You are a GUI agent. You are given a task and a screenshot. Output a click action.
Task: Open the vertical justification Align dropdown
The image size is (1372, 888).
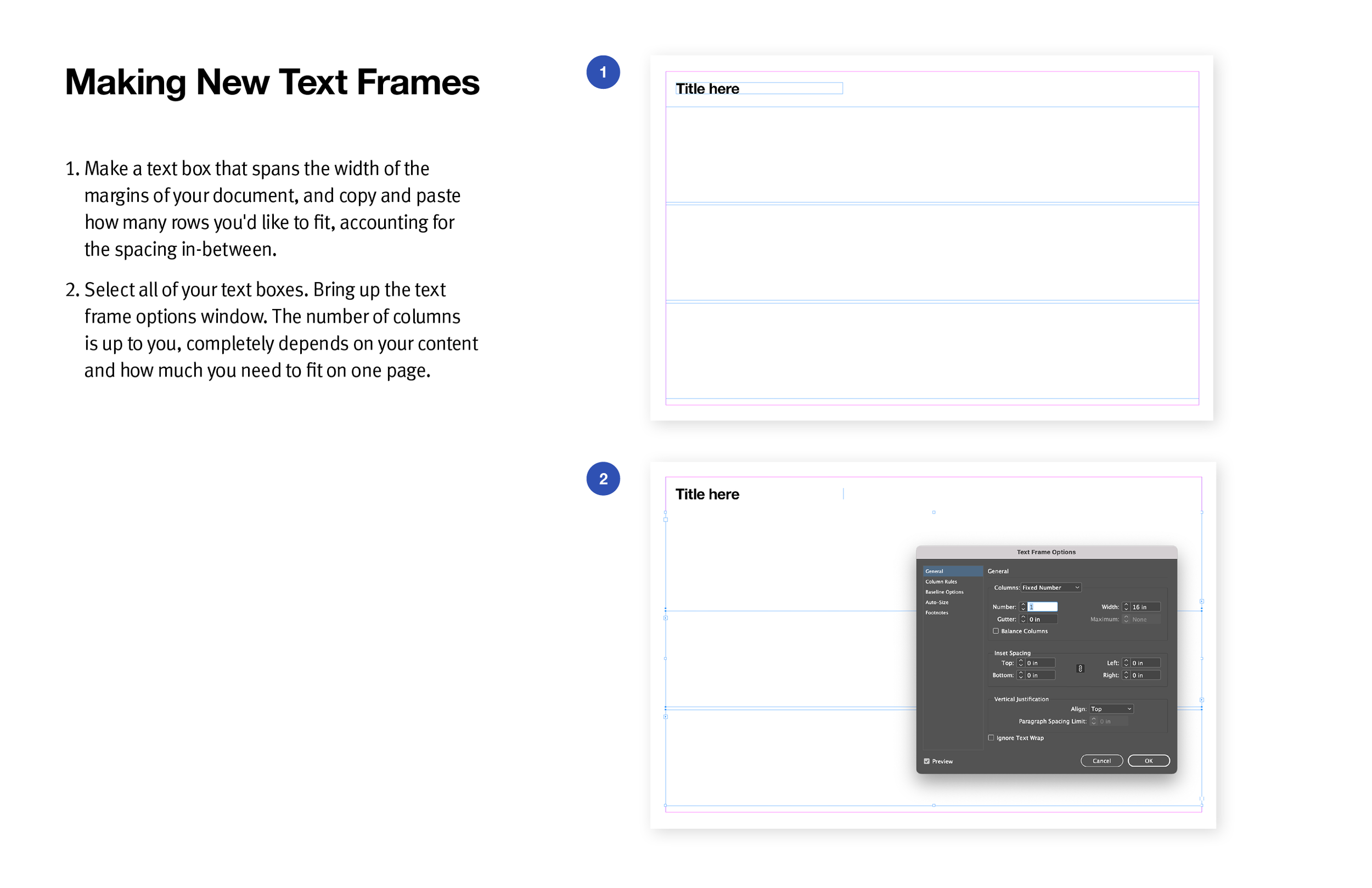(x=1111, y=709)
